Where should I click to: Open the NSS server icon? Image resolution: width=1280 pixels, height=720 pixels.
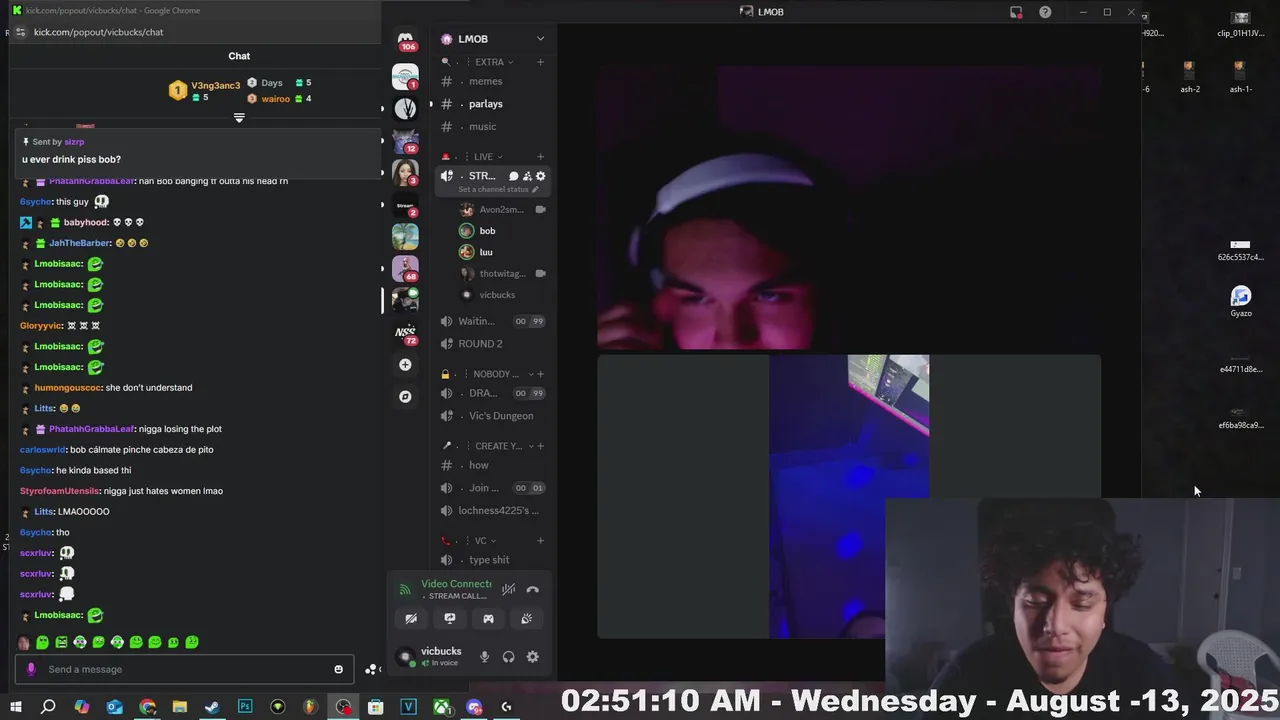(x=405, y=332)
